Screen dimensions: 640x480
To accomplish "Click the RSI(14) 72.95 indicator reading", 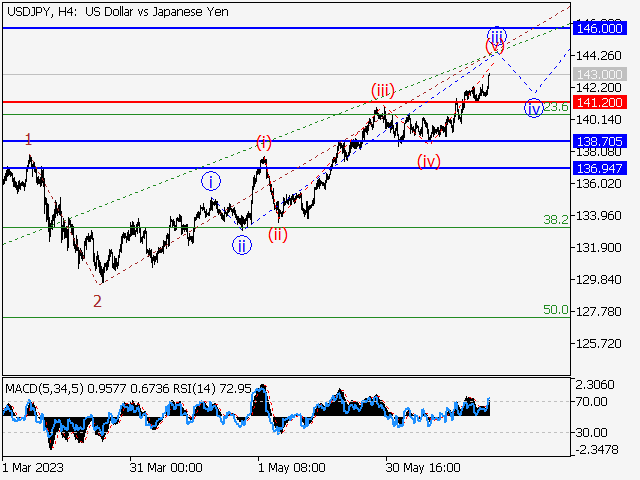I will (212, 389).
